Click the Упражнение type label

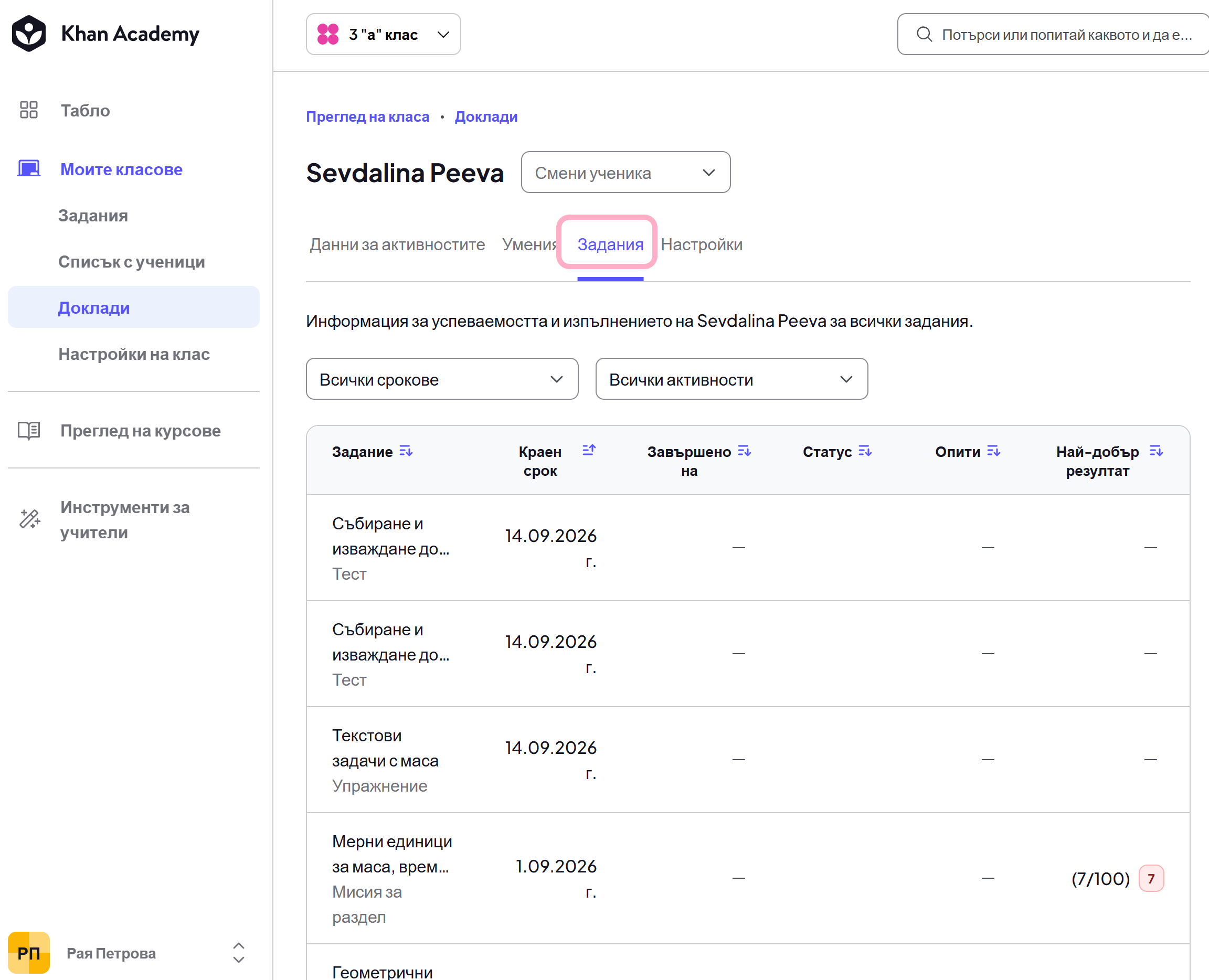[379, 786]
